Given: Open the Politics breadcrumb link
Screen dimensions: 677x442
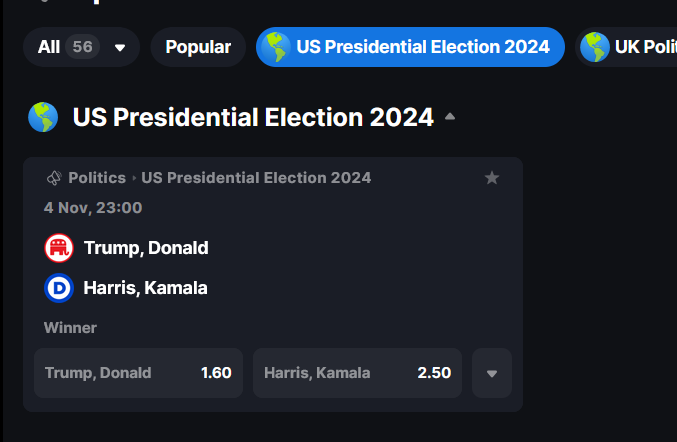Looking at the screenshot, I should coord(97,178).
